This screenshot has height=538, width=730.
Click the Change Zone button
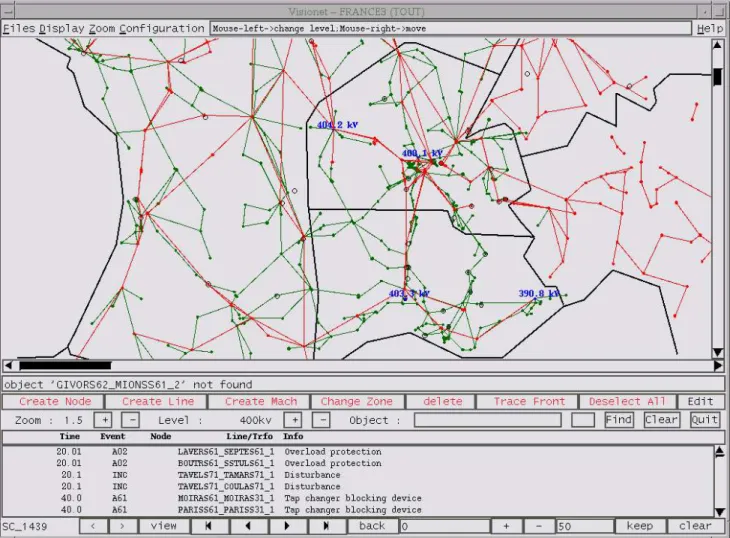click(357, 401)
